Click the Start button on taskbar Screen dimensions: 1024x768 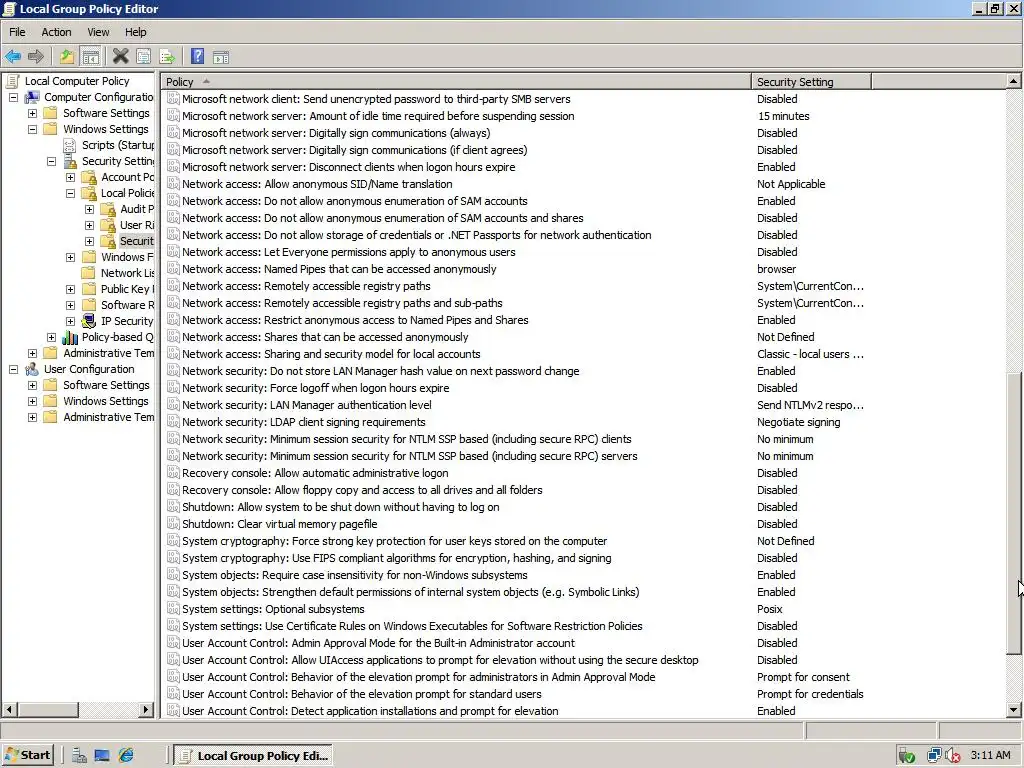point(28,756)
